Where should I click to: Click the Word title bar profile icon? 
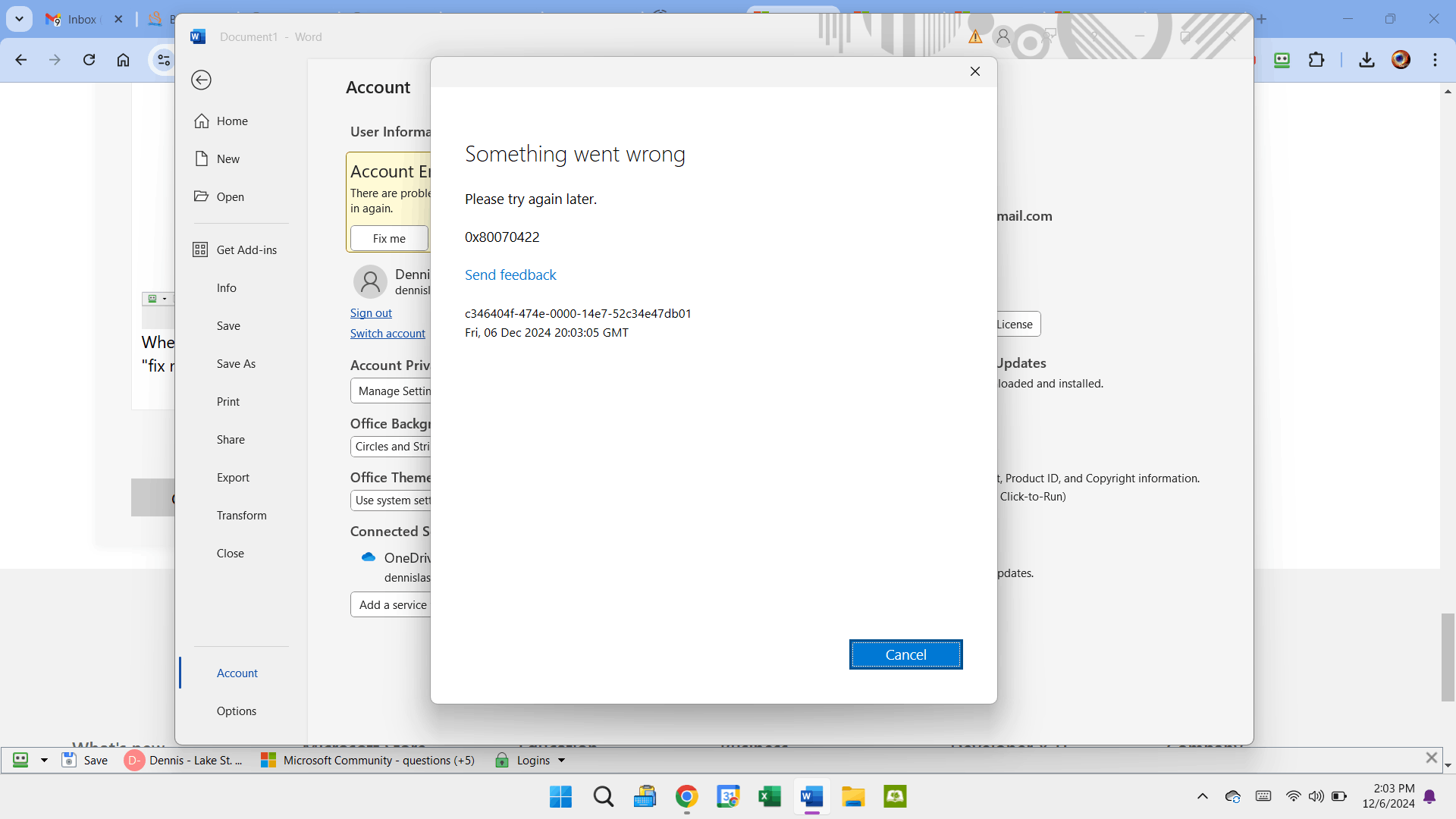1003,36
